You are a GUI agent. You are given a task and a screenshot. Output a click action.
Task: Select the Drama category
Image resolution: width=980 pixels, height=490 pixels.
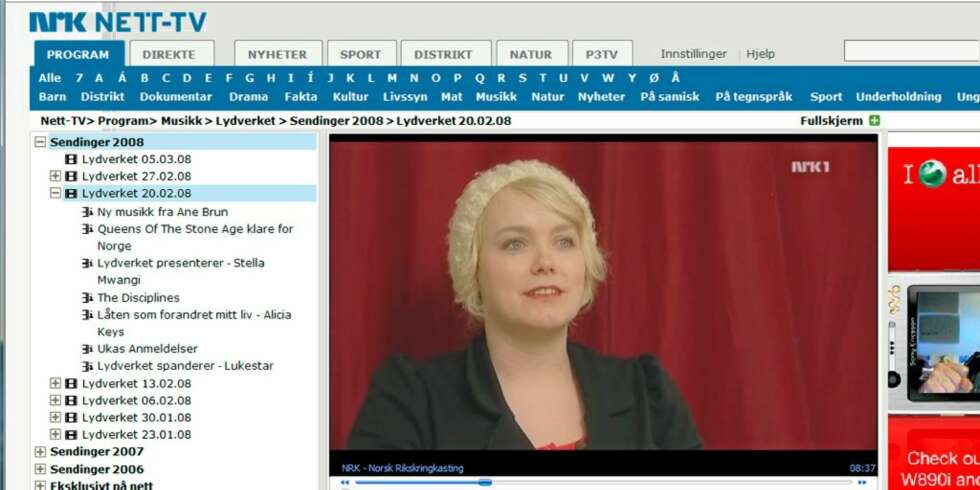249,97
